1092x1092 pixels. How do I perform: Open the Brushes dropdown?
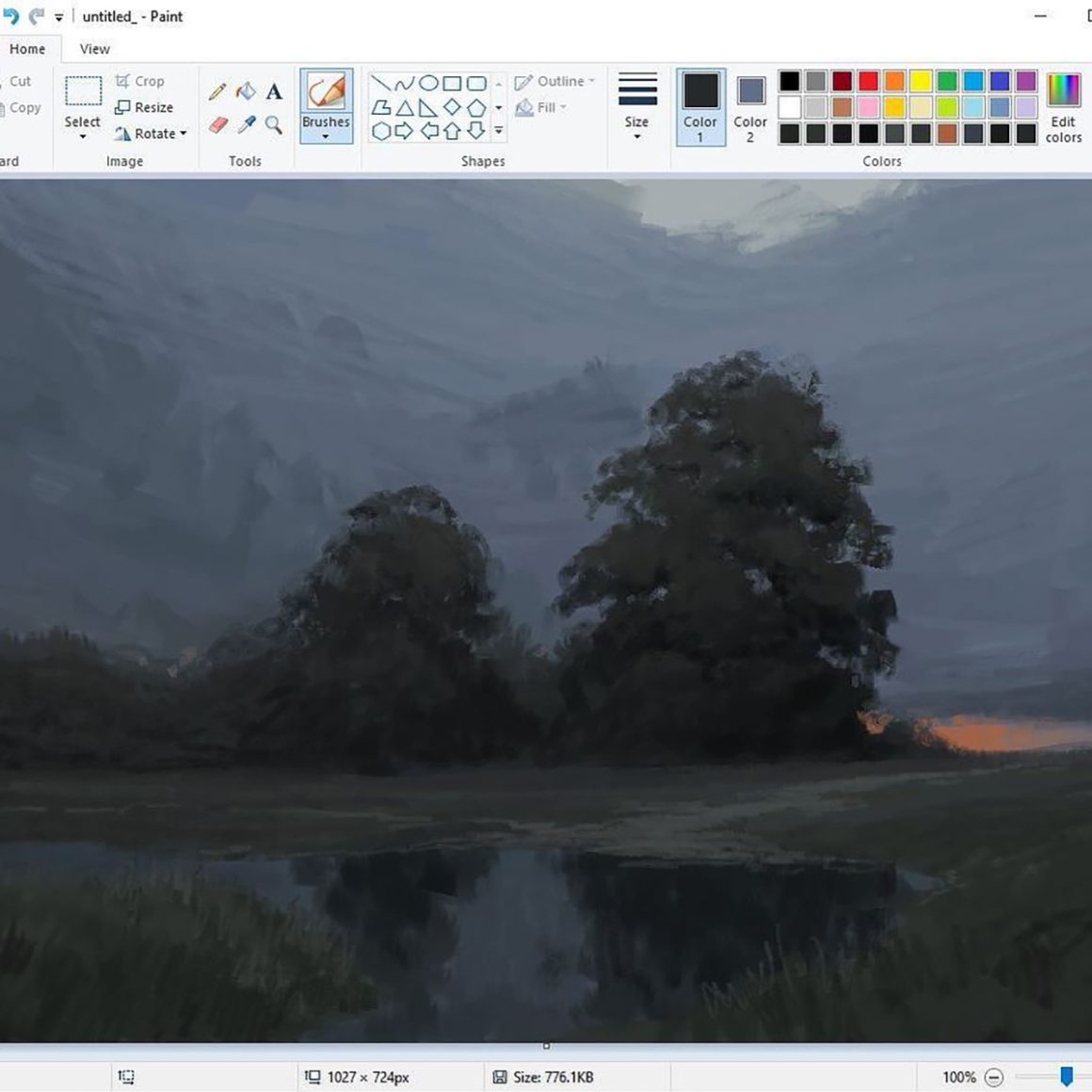[x=326, y=136]
